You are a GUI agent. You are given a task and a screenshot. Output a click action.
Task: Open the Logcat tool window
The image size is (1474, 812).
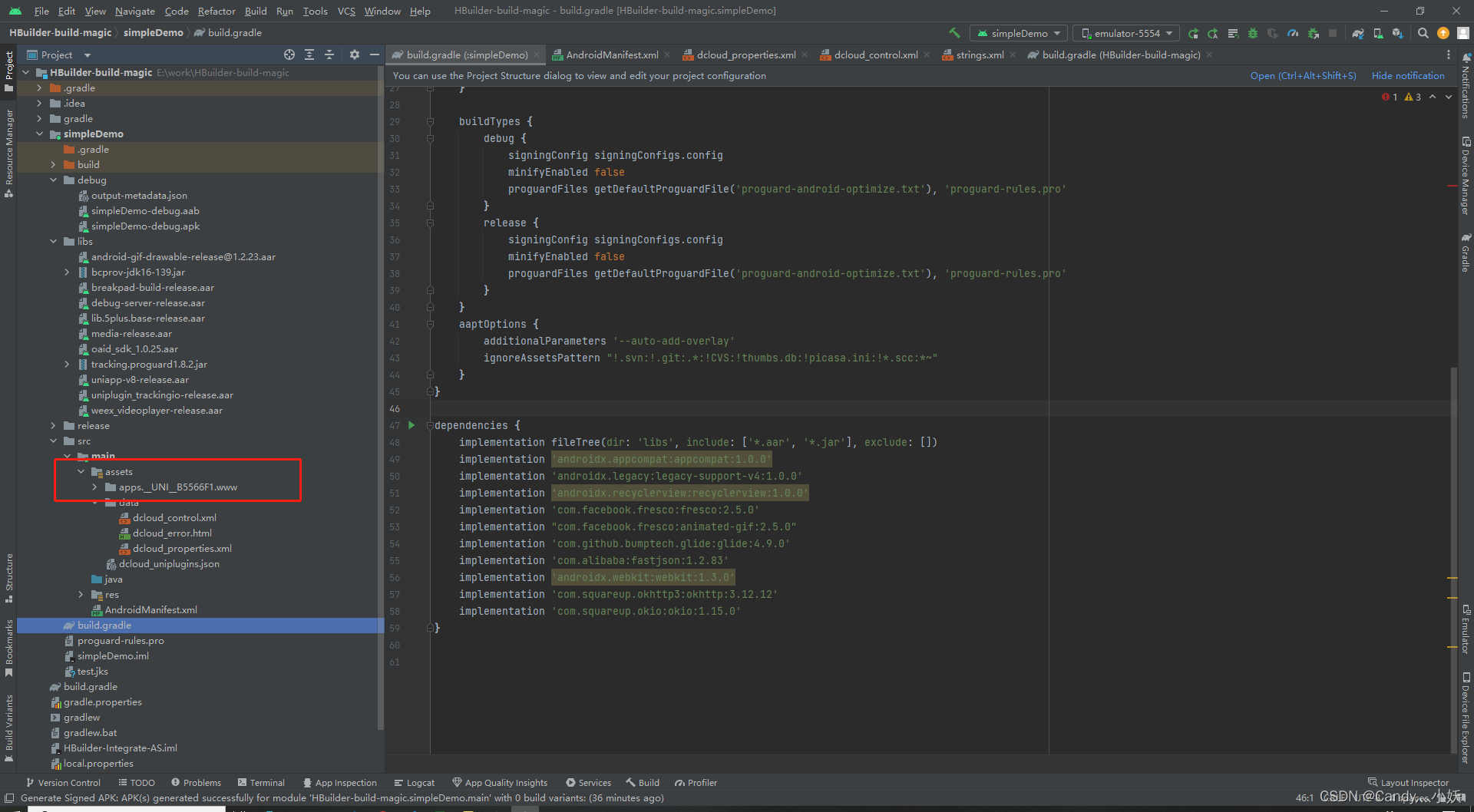(415, 783)
